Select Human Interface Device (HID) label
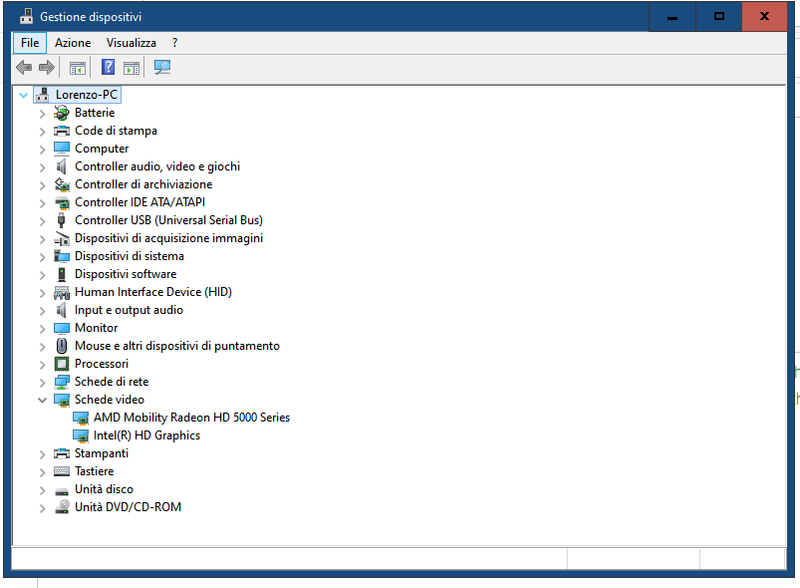The width and height of the screenshot is (800, 588). click(x=153, y=292)
